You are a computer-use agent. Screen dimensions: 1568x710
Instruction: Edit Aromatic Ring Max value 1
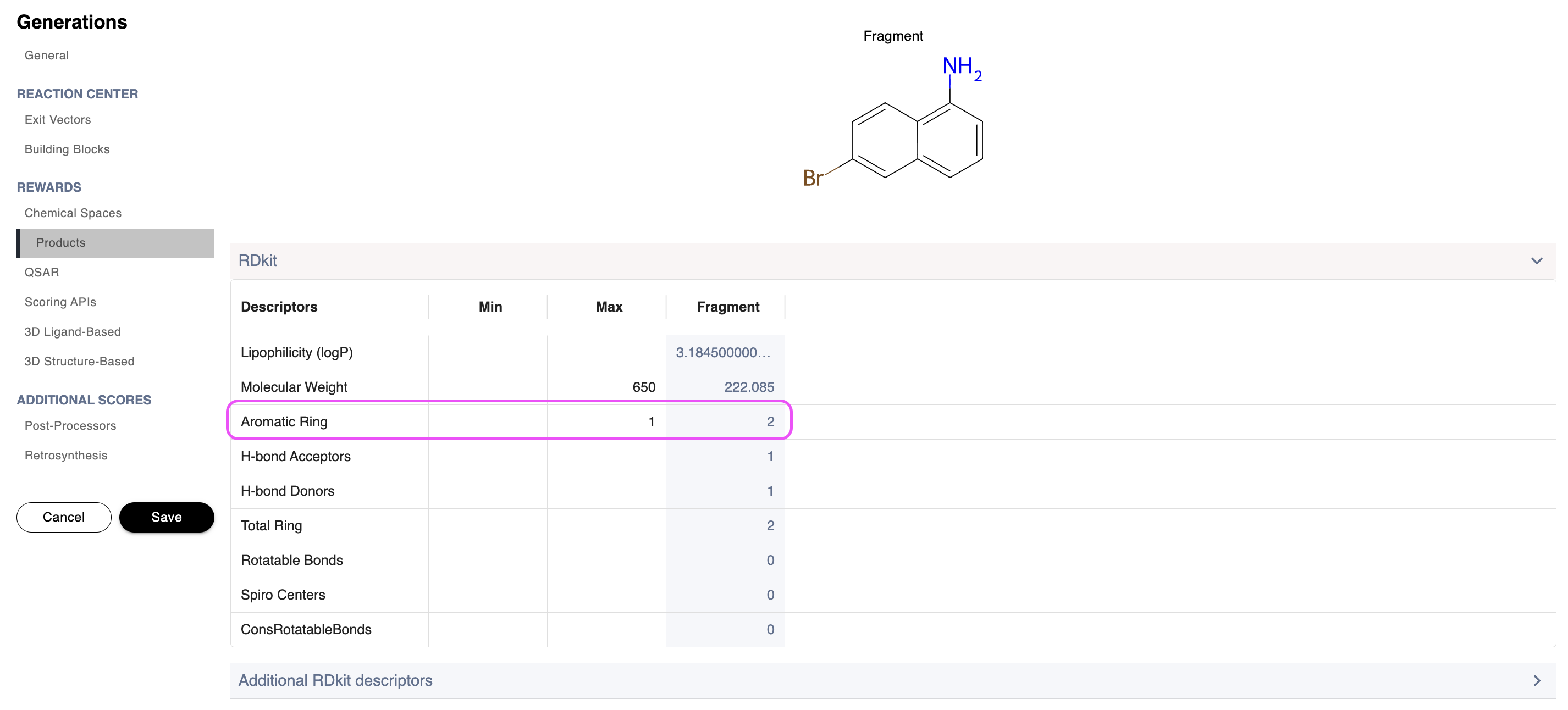click(x=607, y=422)
